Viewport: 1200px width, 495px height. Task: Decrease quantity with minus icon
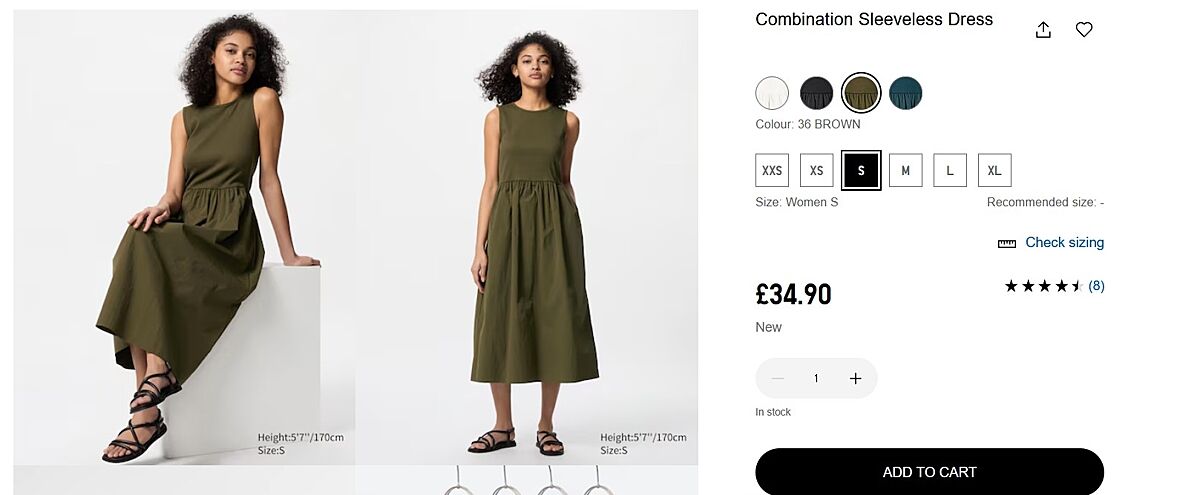(x=778, y=378)
